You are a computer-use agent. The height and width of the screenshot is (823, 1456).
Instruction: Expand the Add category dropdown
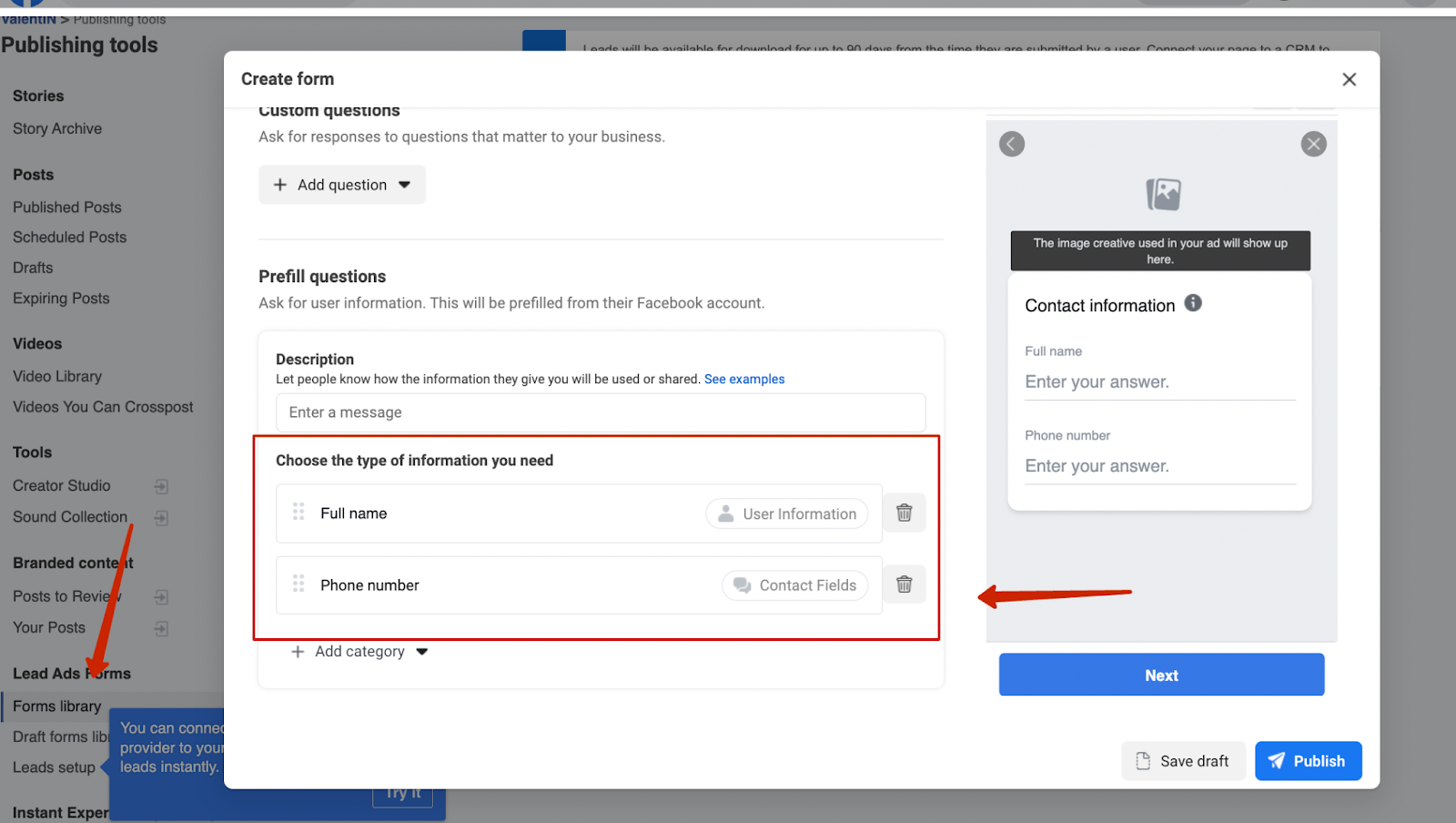coord(359,652)
